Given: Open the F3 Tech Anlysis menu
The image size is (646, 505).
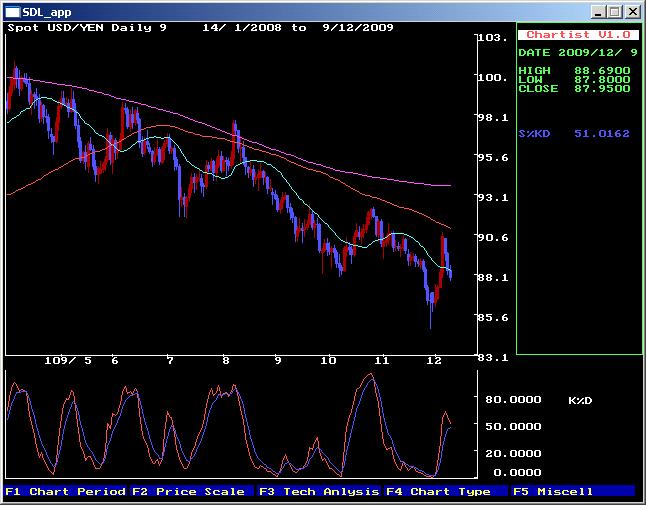Looking at the screenshot, I should 319,491.
